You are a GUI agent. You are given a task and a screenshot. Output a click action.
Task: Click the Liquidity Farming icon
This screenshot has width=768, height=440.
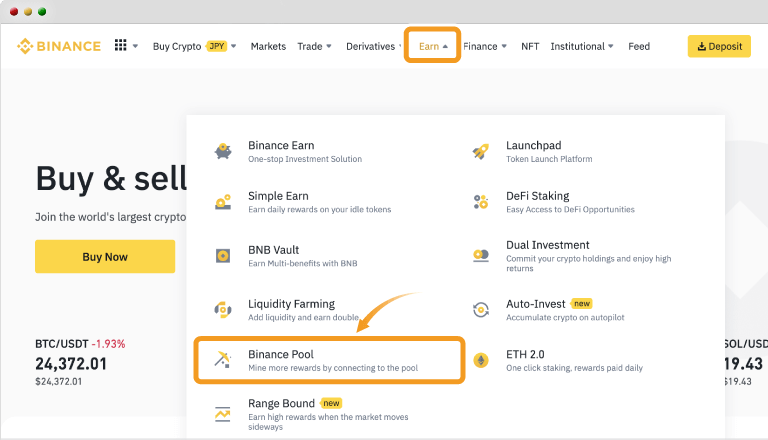coord(223,310)
